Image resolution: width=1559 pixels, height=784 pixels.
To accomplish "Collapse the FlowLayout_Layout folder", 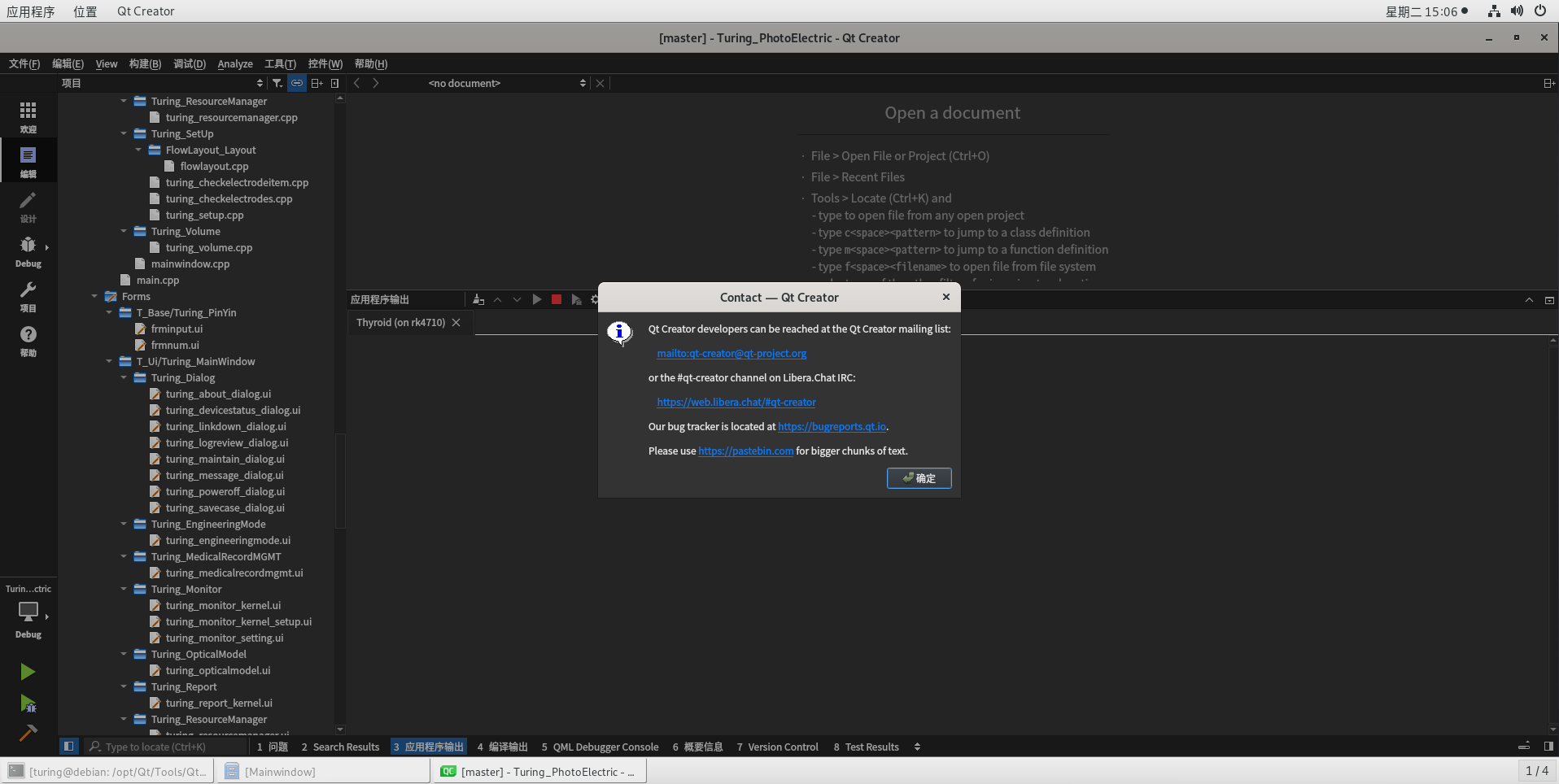I will pyautogui.click(x=138, y=150).
